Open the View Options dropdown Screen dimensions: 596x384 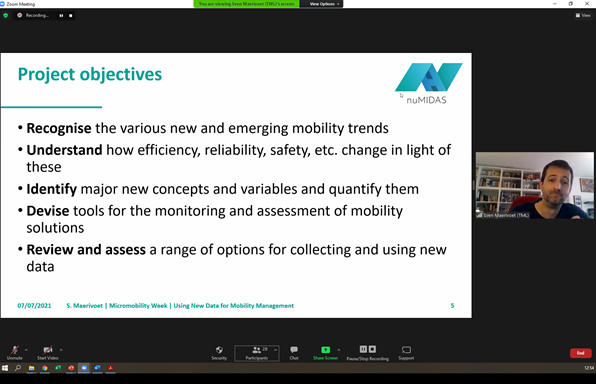(x=324, y=4)
